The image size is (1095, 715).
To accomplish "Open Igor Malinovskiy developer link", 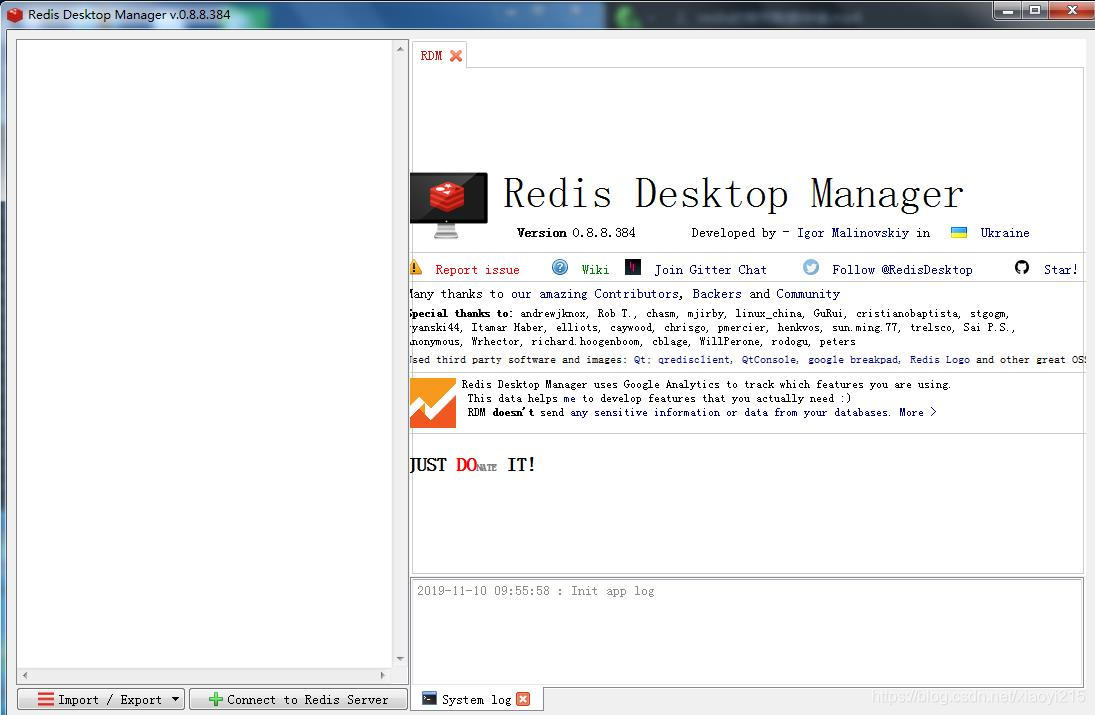I will (x=853, y=233).
